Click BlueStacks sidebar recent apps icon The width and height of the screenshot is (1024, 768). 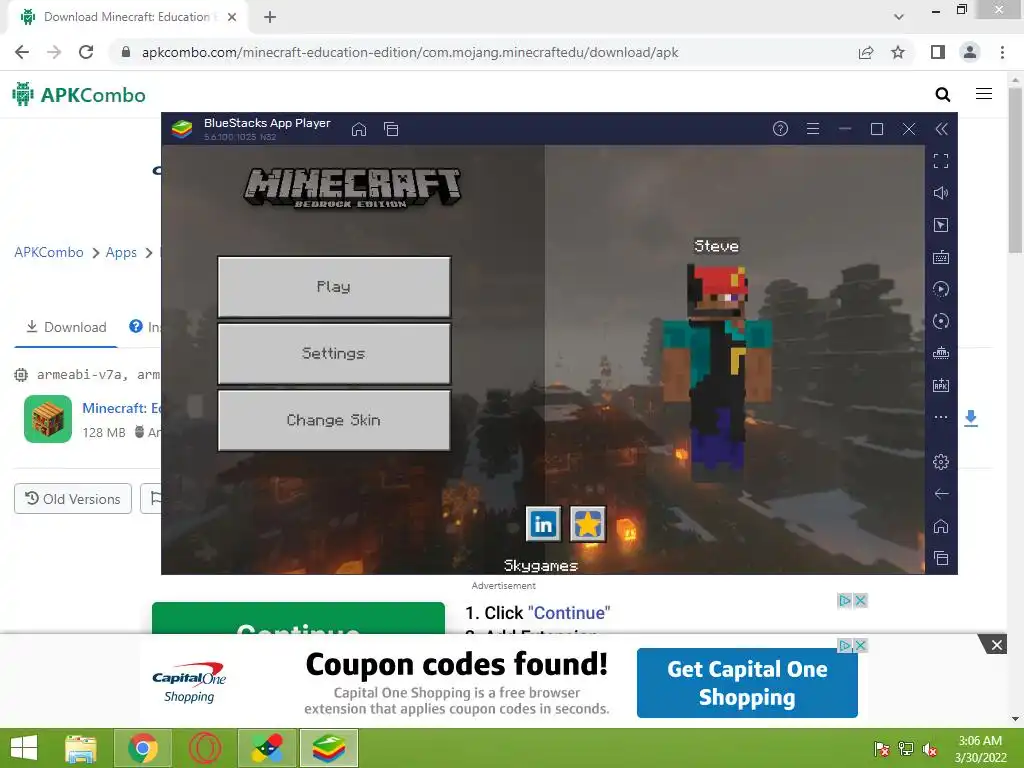click(x=941, y=558)
